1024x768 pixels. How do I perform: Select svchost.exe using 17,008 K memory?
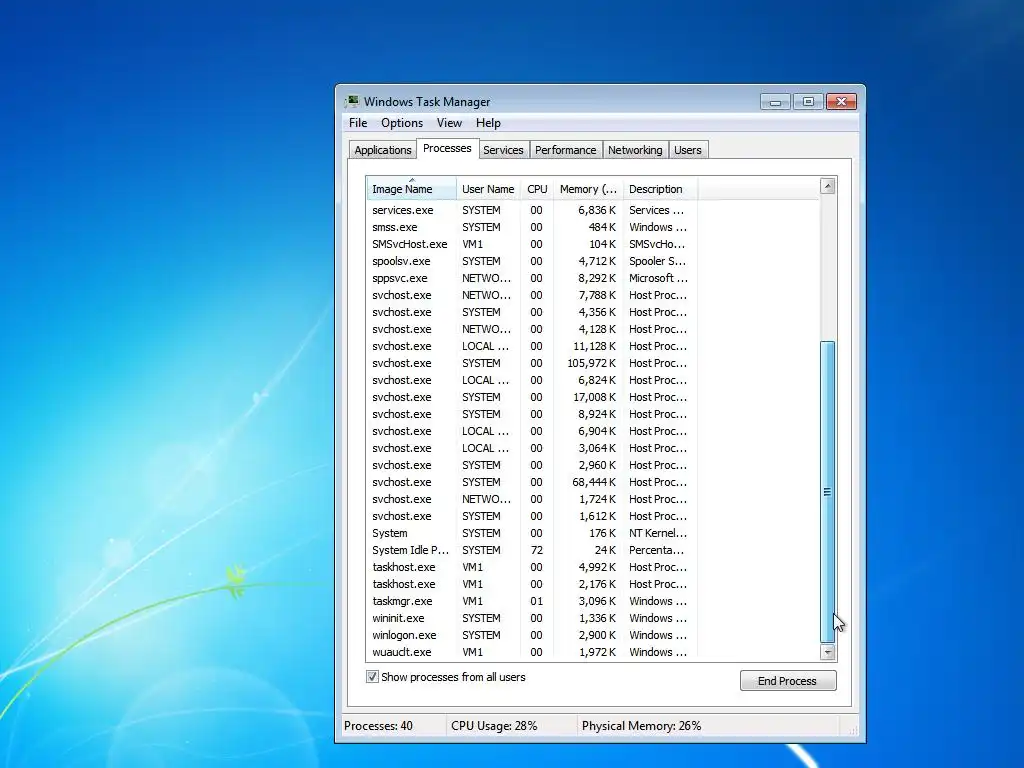point(532,397)
